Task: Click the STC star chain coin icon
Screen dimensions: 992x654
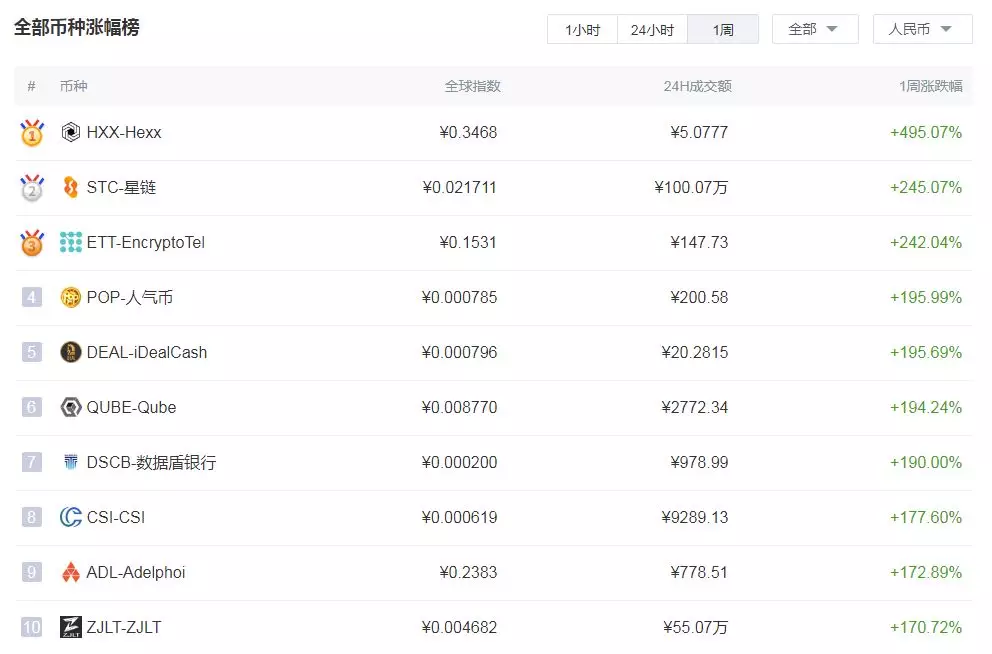Action: tap(70, 187)
